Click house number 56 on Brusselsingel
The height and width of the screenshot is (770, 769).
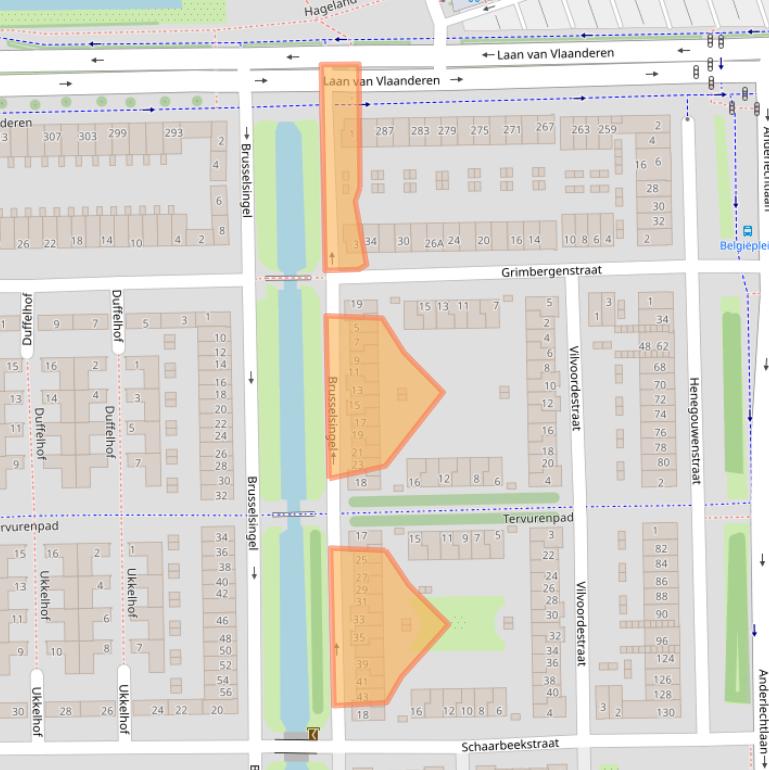point(225,692)
